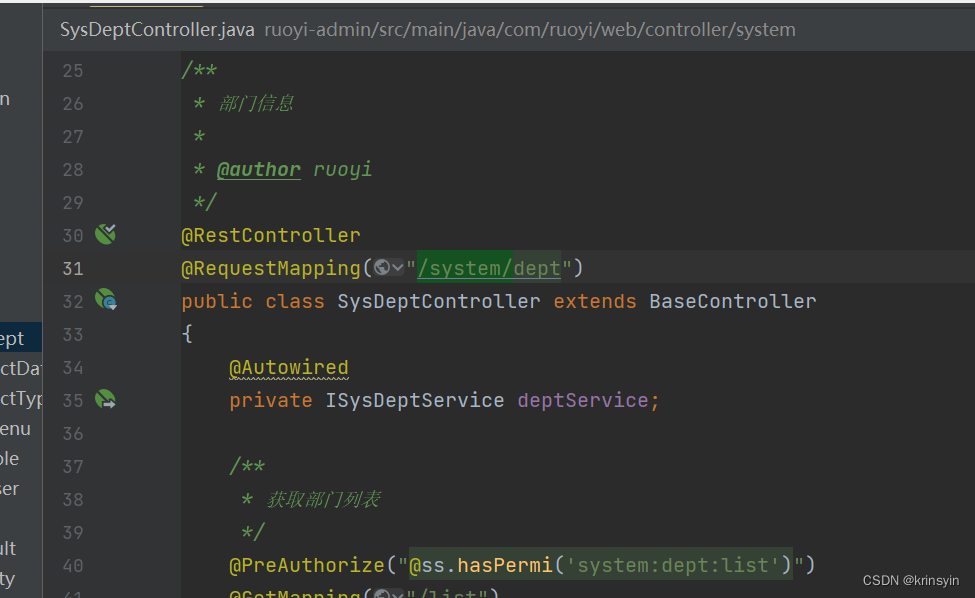This screenshot has width=975, height=598.
Task: Click the underlined @Autowired annotation
Action: [289, 366]
